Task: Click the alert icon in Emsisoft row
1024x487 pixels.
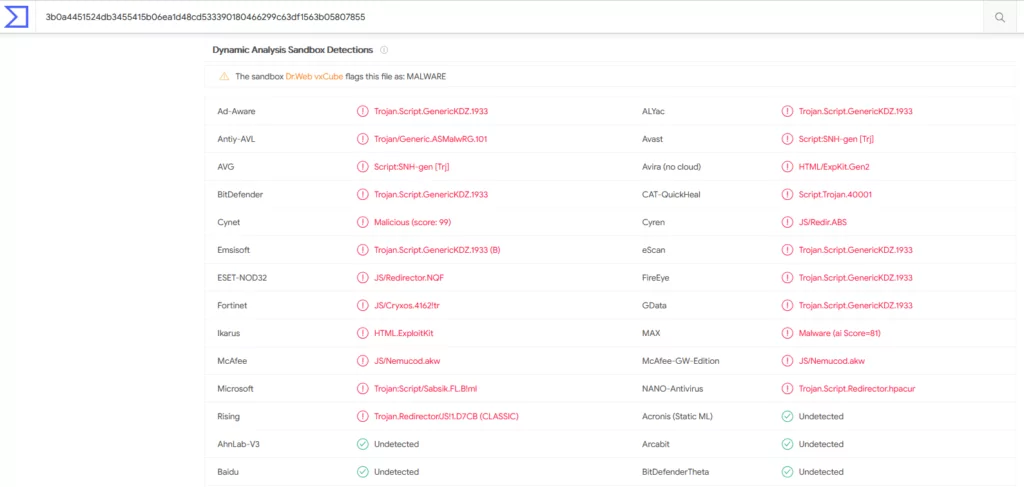Action: pos(362,250)
